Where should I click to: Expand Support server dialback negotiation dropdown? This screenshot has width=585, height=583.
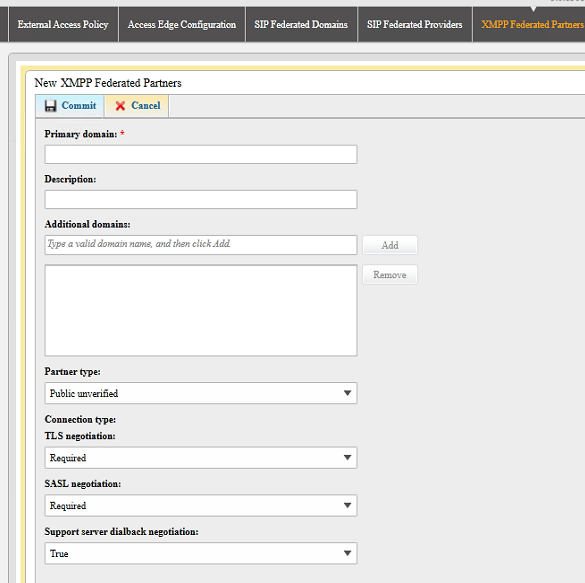pos(201,553)
